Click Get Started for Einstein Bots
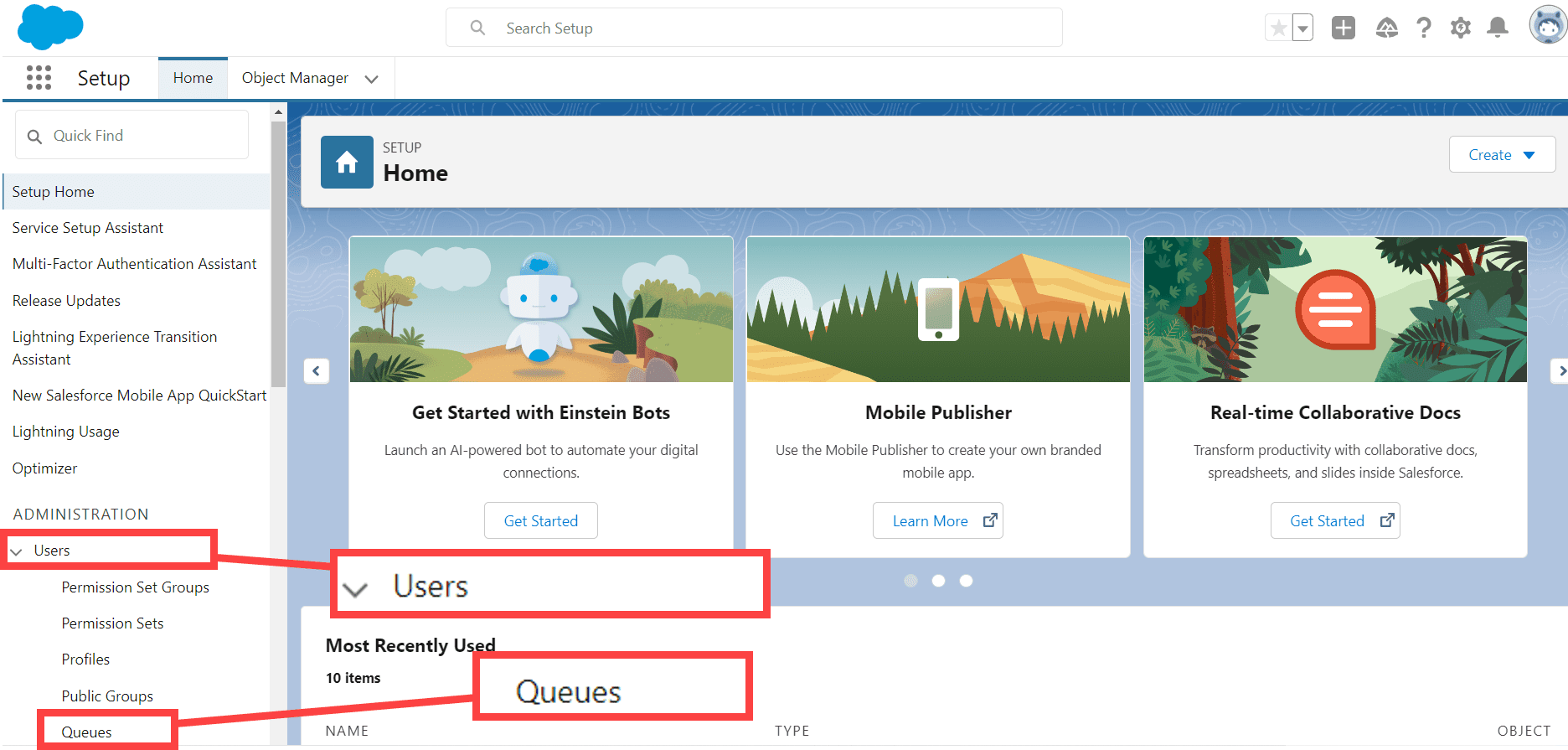 click(x=541, y=520)
